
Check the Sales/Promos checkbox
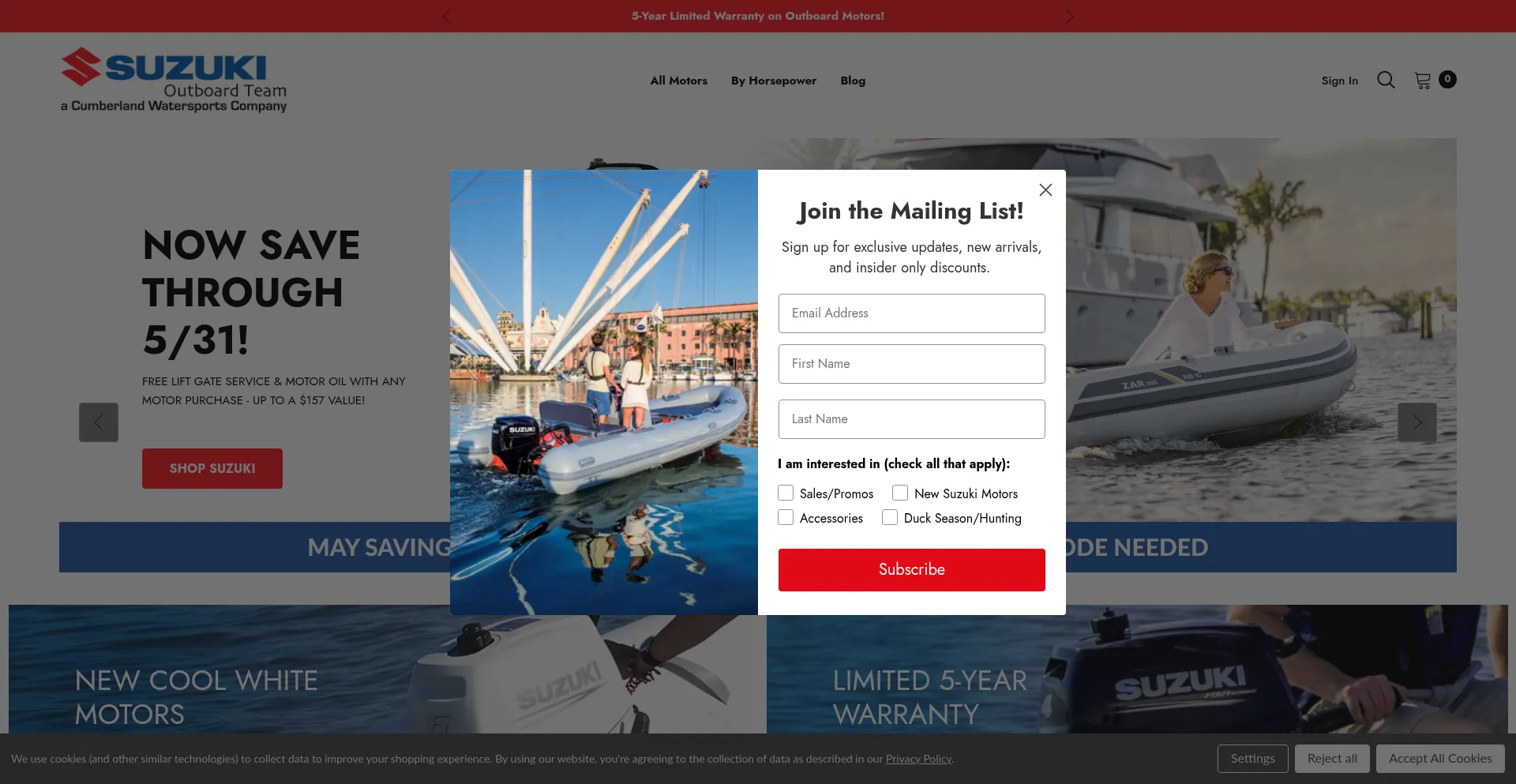(x=786, y=493)
